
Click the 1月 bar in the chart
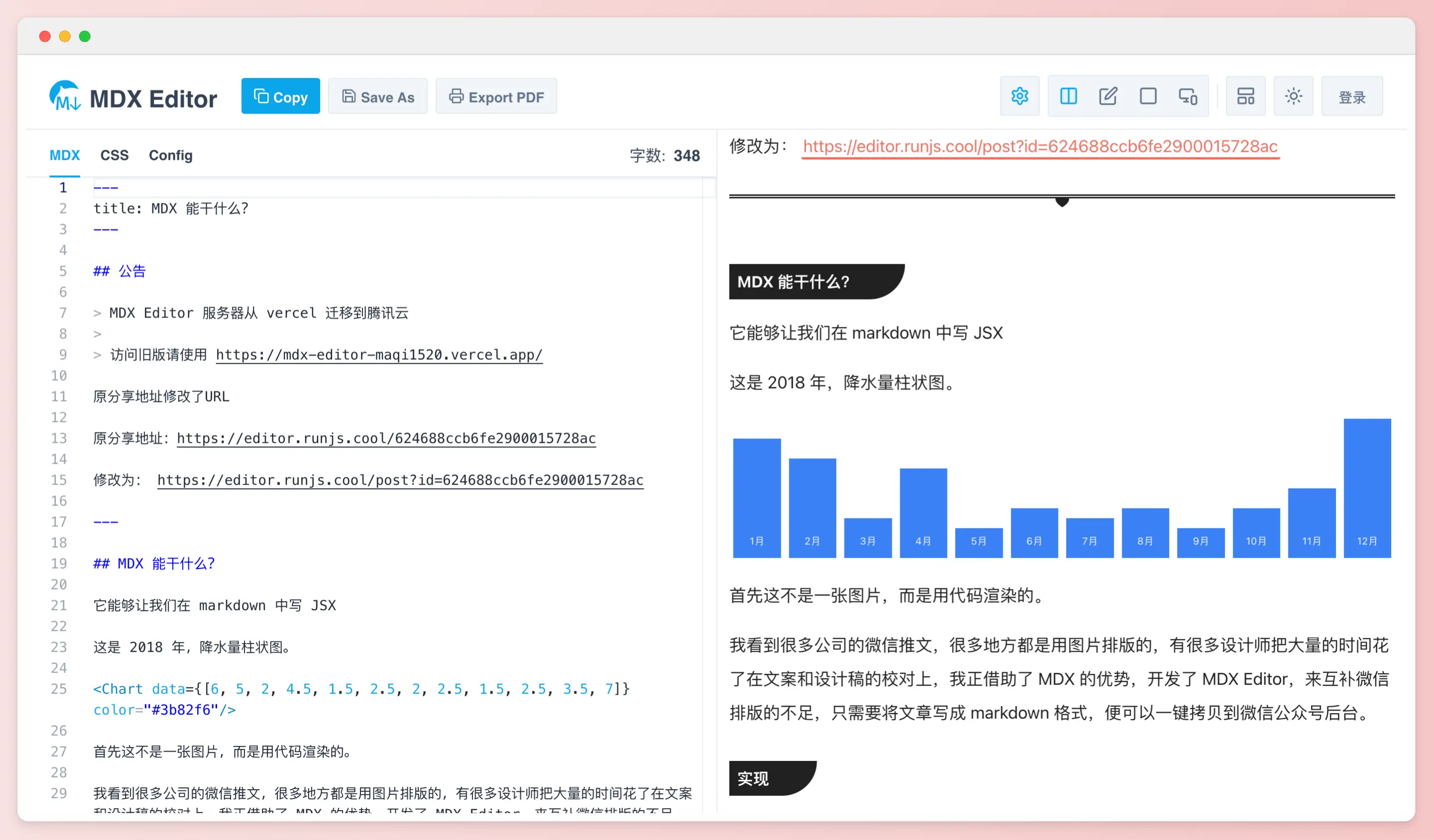coord(756,498)
